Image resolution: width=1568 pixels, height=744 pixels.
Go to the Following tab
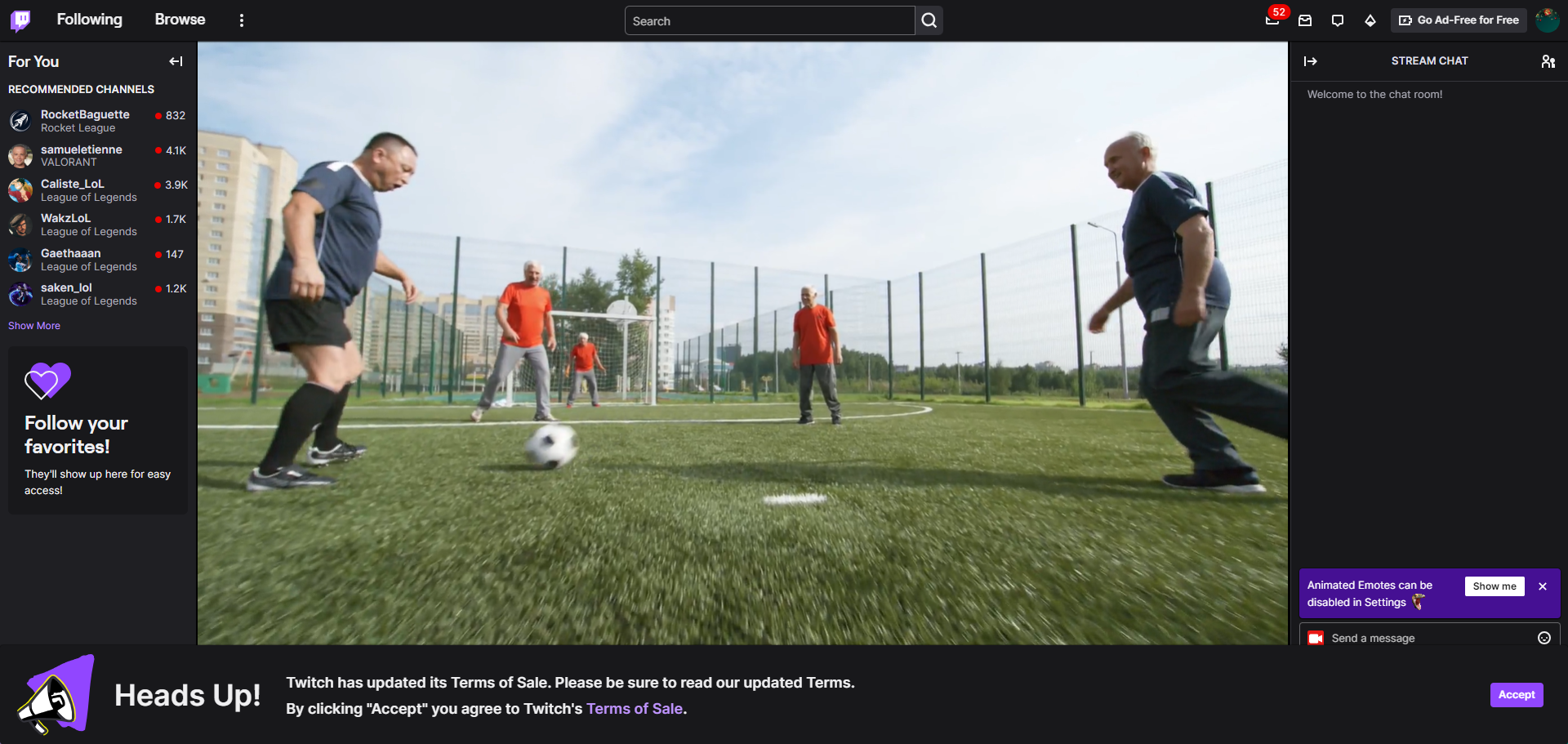point(90,20)
